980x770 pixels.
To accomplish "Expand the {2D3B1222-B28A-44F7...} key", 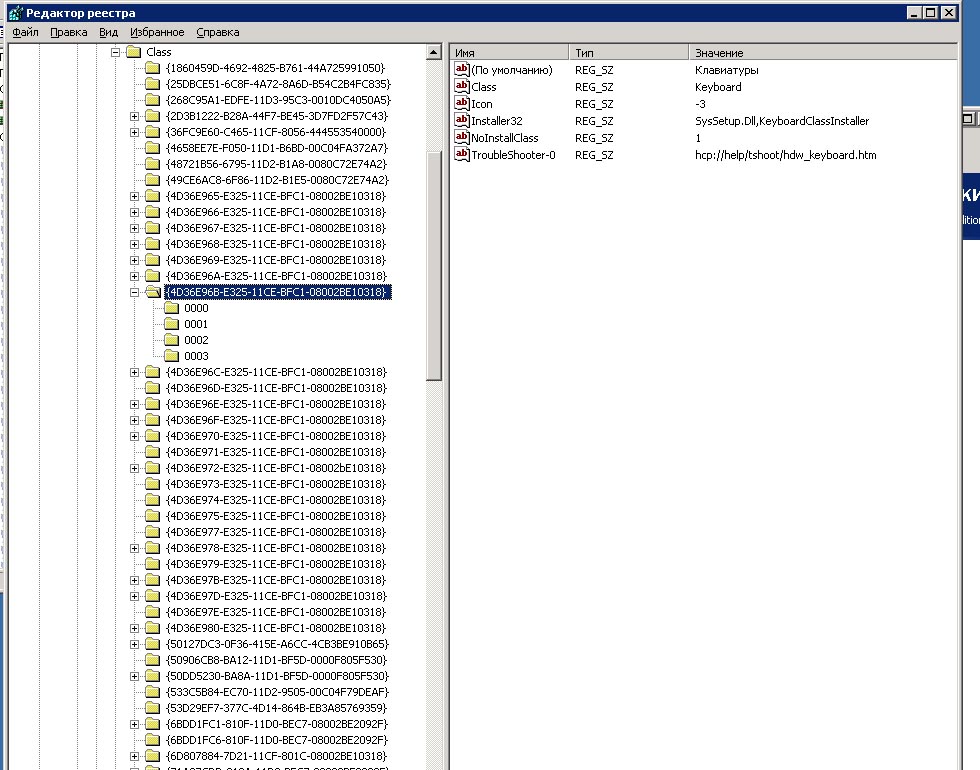I will pos(134,116).
